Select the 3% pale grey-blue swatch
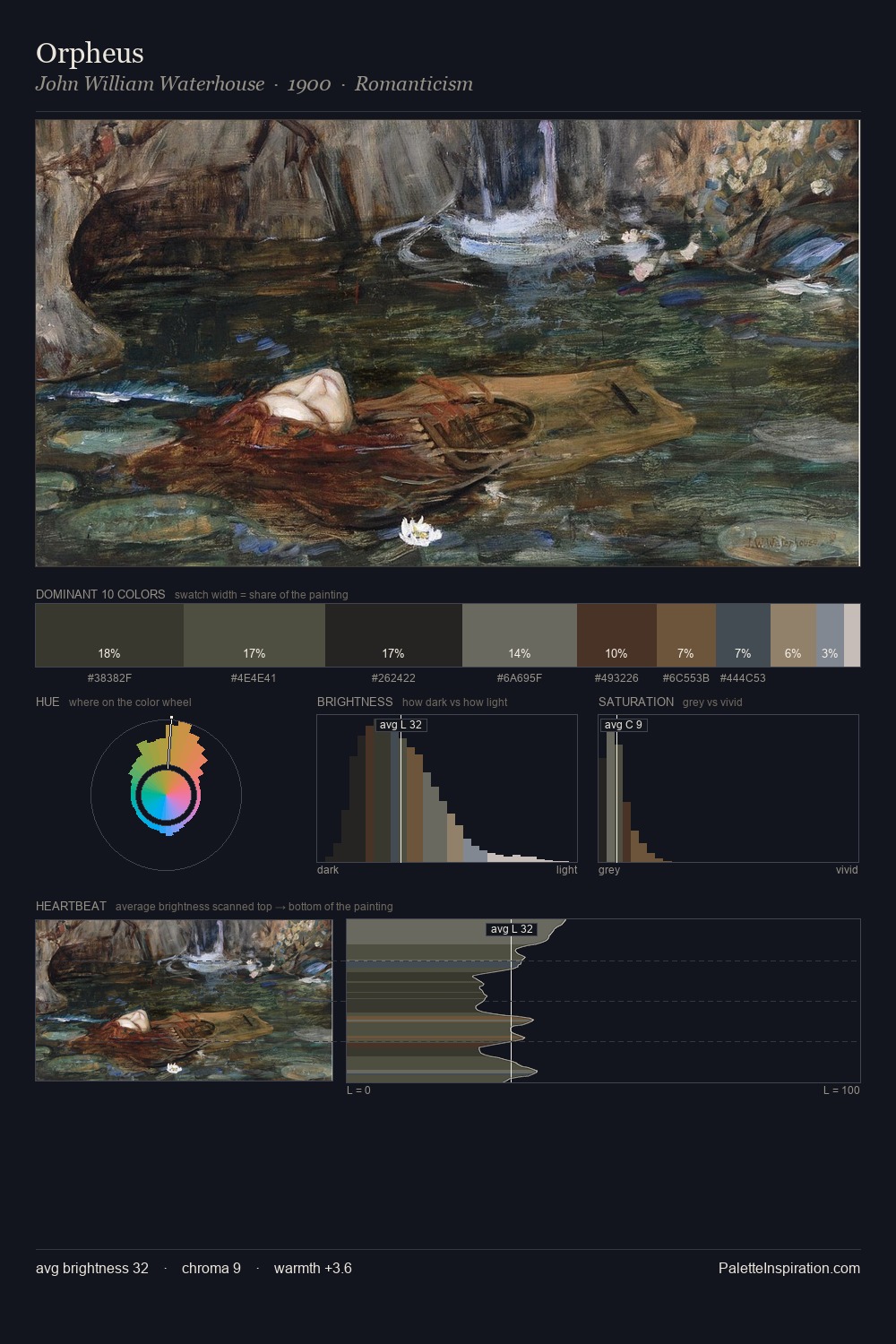The width and height of the screenshot is (896, 1344). [830, 635]
